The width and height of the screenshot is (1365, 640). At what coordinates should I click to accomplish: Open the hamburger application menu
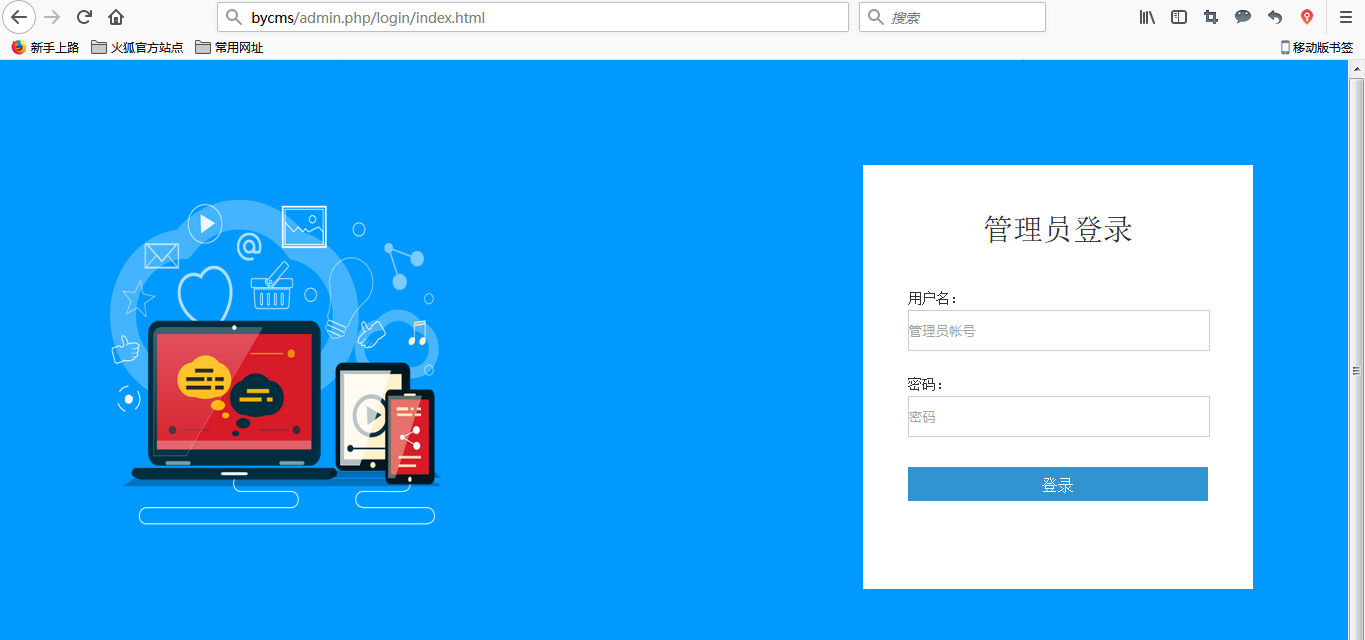pyautogui.click(x=1346, y=17)
